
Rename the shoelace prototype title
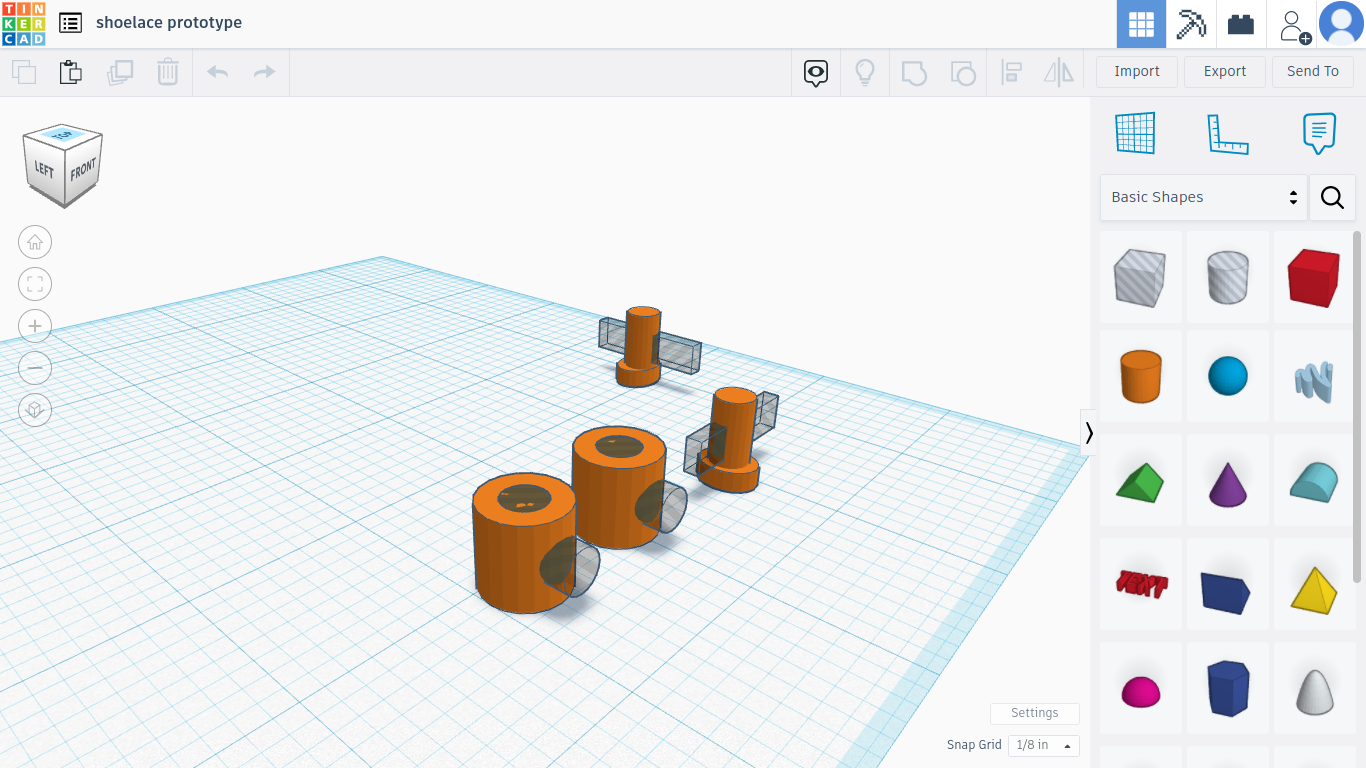(x=169, y=23)
